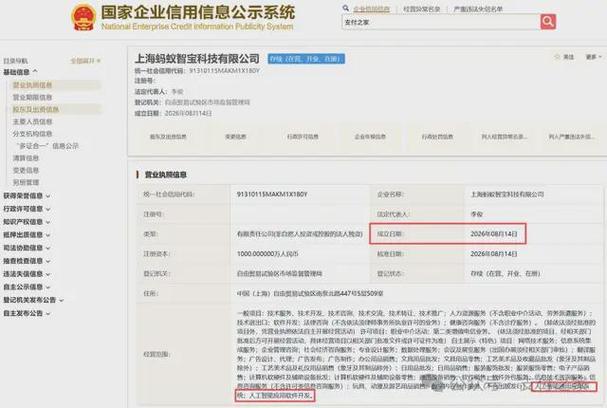
Task: Click the 登记状态 value in the table
Action: coord(505,274)
